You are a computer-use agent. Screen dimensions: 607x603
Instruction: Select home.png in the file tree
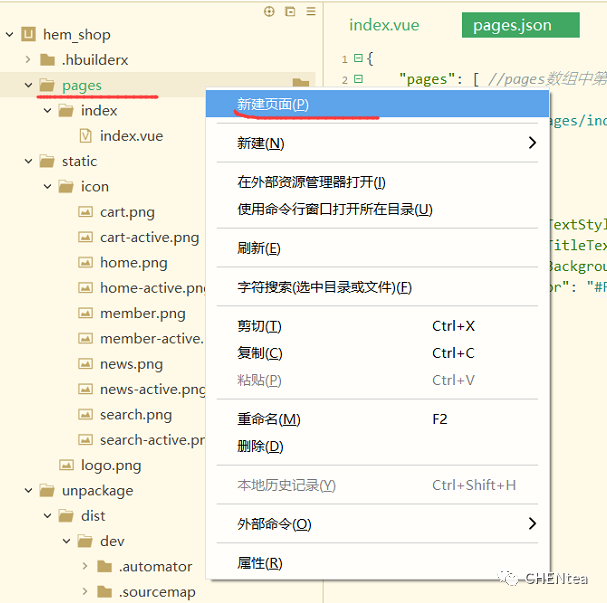pyautogui.click(x=133, y=263)
